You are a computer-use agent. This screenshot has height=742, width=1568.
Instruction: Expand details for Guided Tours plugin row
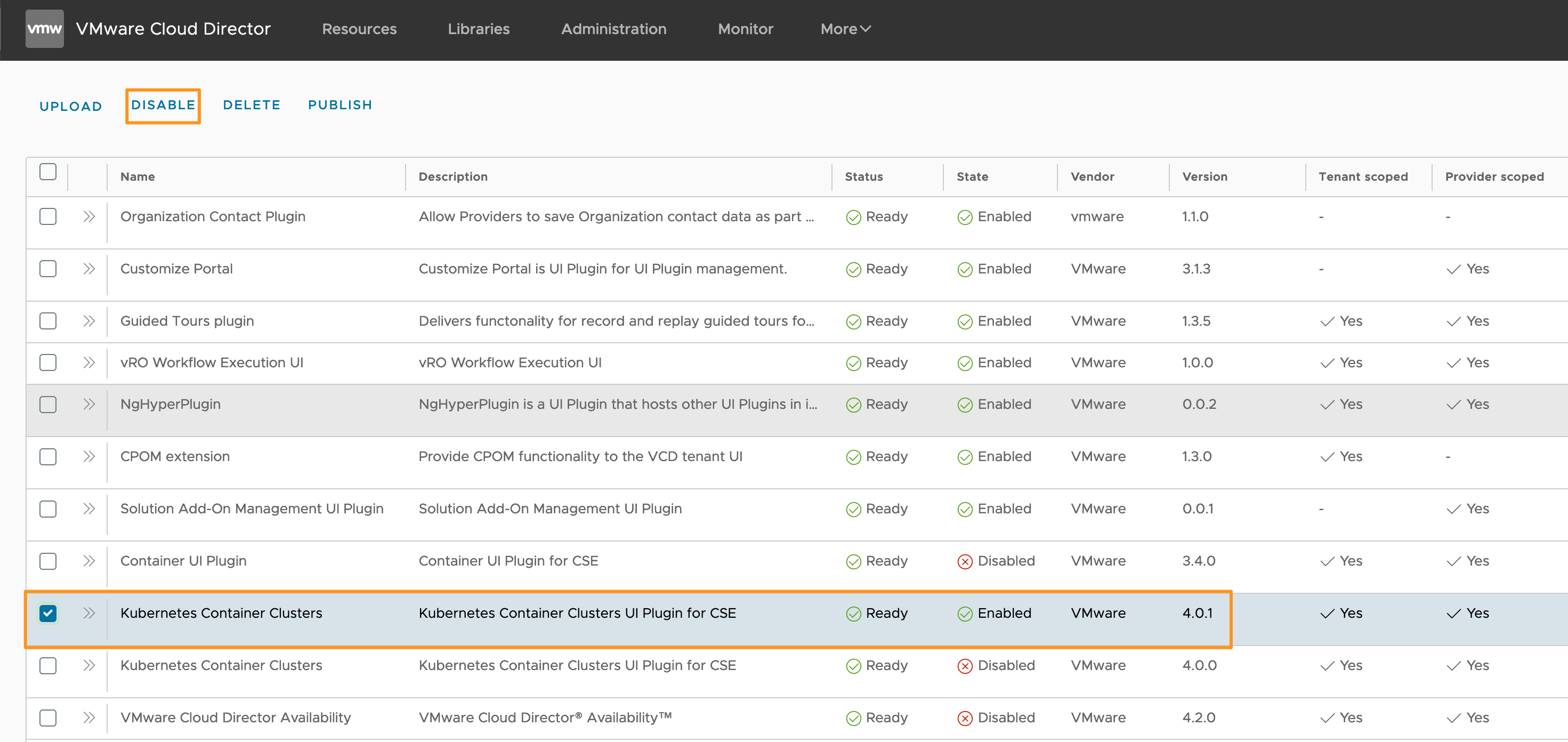89,321
